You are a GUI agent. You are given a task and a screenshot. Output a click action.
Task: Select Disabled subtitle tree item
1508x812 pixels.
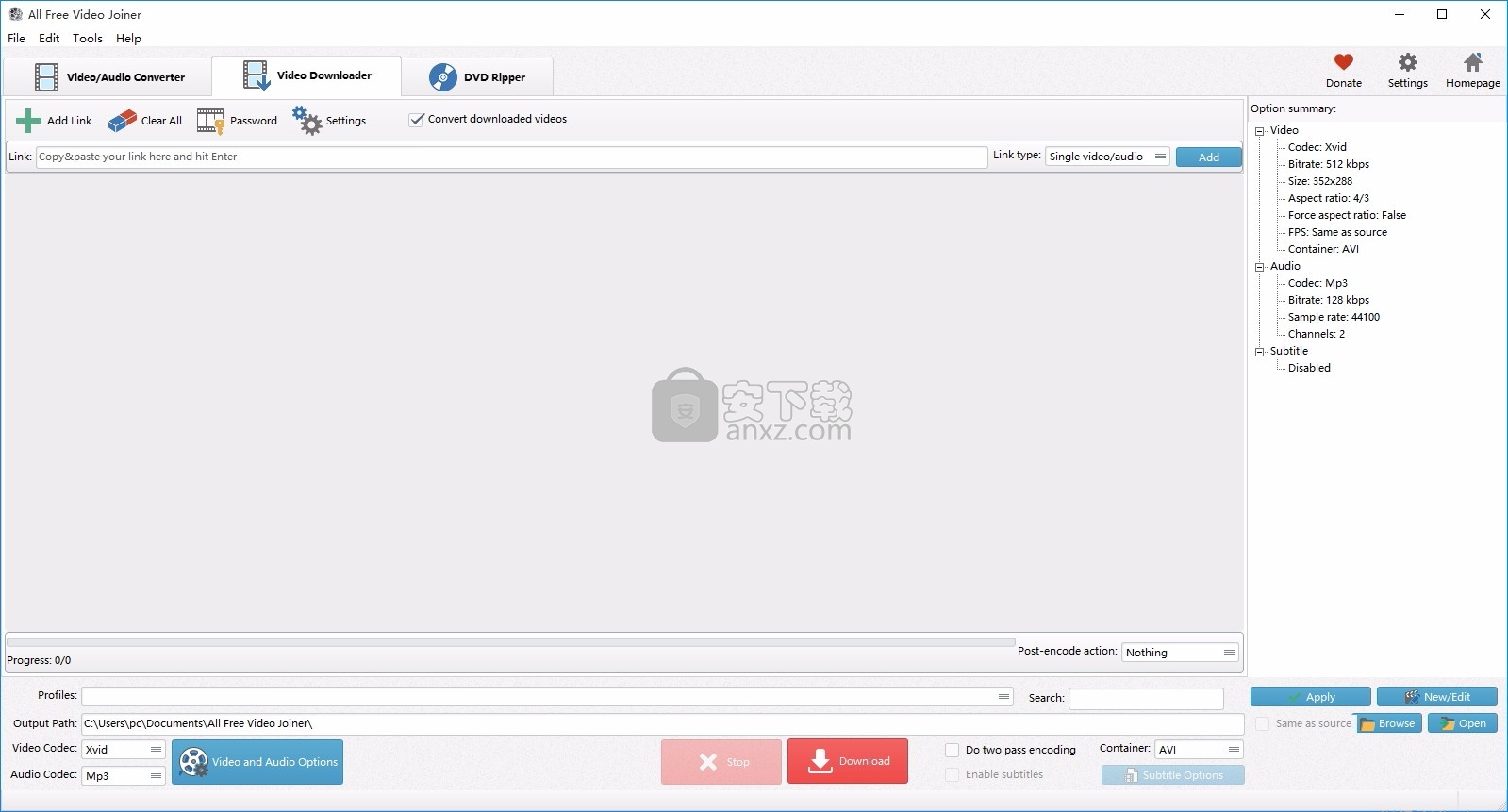point(1309,368)
